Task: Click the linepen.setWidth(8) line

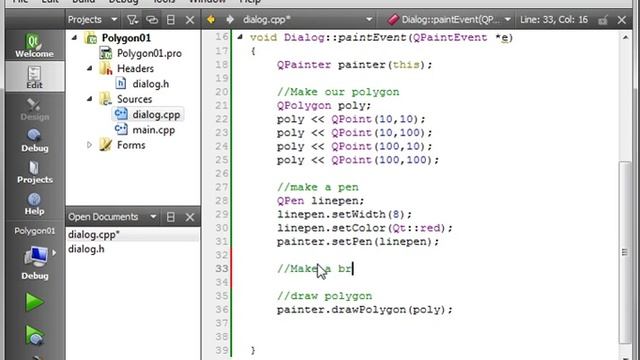Action: [x=344, y=214]
